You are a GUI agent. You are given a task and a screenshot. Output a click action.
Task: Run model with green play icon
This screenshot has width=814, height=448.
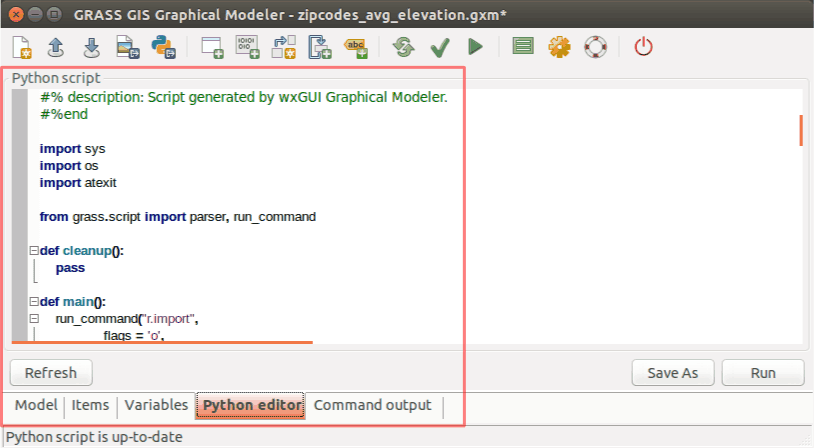475,46
